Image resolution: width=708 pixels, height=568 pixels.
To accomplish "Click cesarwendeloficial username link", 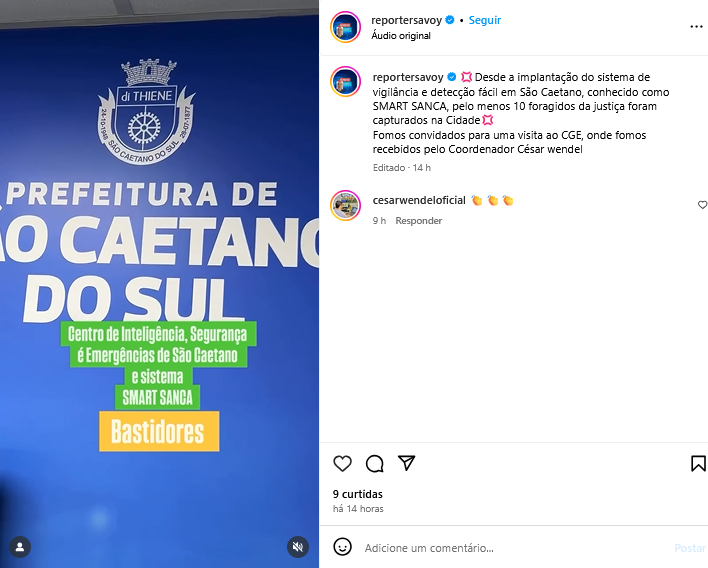I will coord(419,200).
